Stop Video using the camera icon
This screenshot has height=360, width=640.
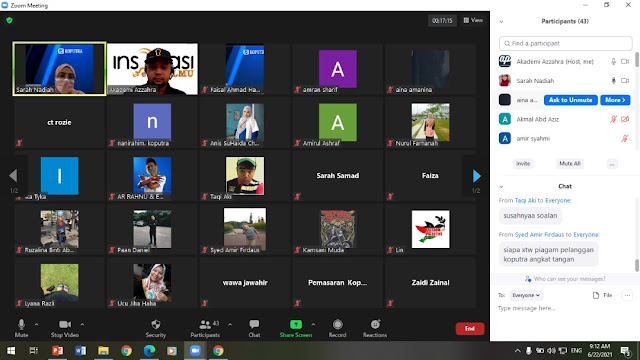pos(64,328)
